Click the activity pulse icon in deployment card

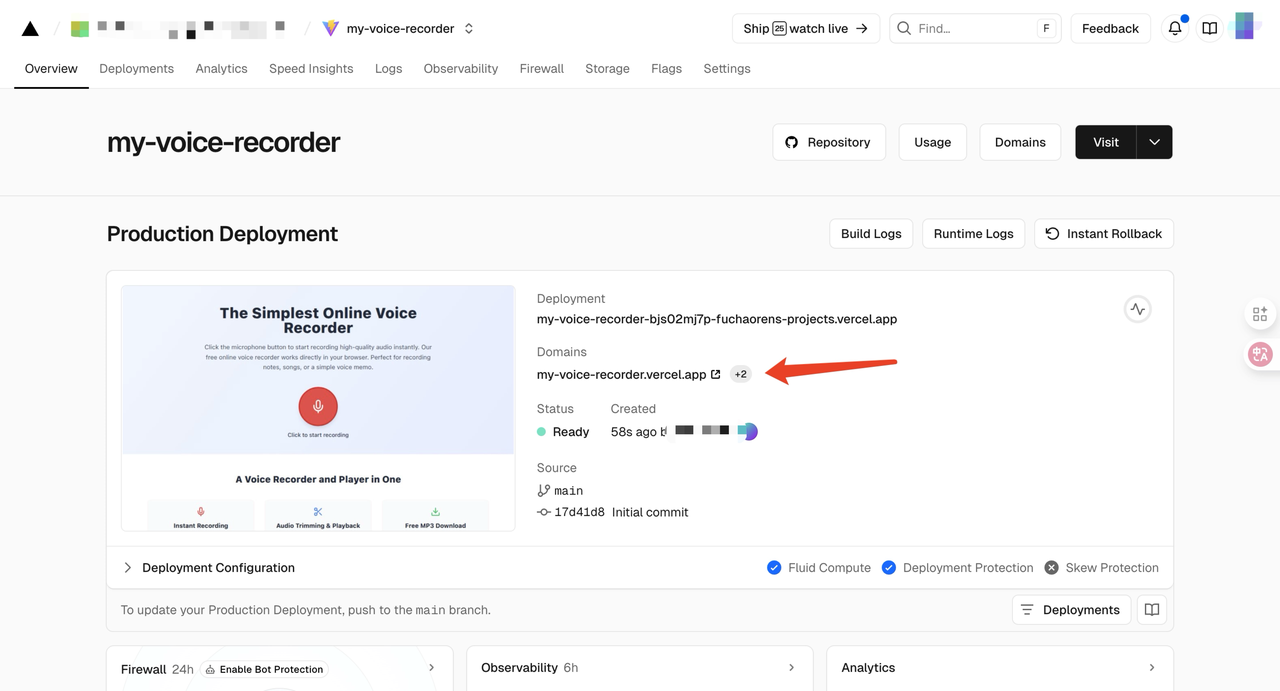[x=1137, y=310]
